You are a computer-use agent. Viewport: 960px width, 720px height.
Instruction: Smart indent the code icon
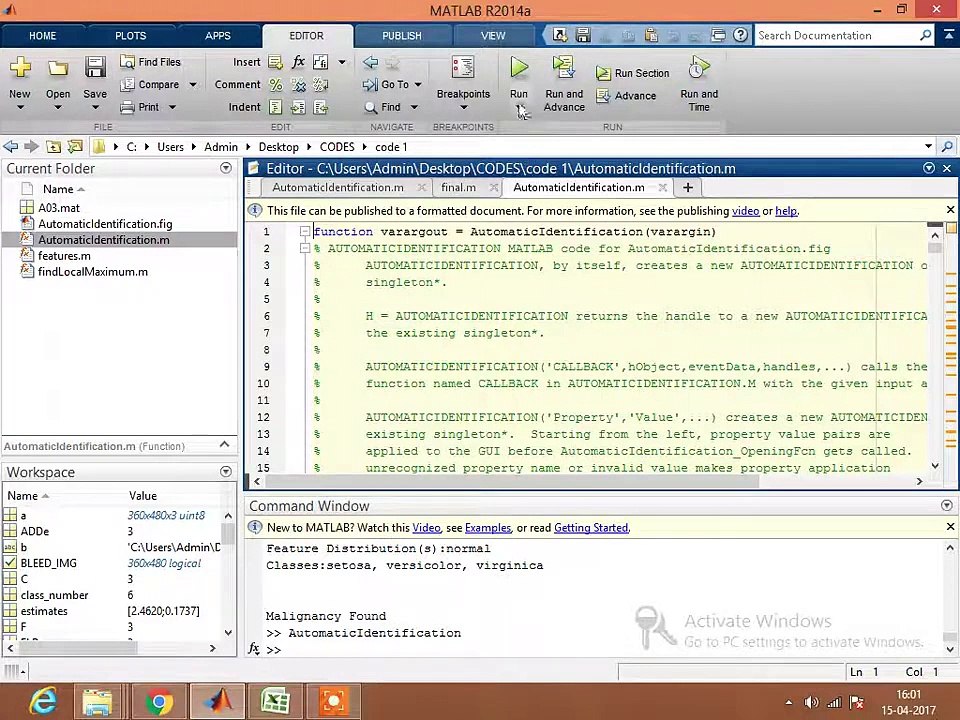click(276, 107)
